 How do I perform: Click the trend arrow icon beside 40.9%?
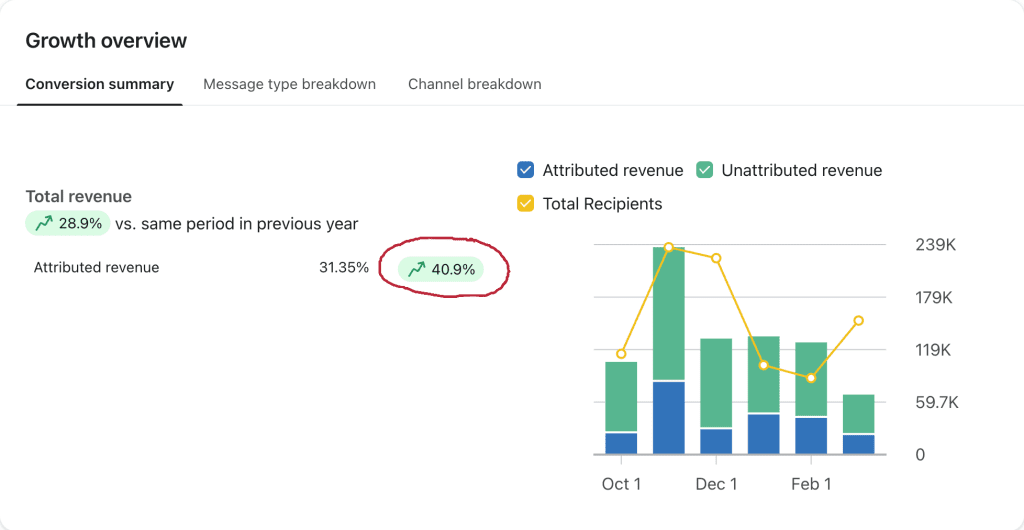(417, 269)
